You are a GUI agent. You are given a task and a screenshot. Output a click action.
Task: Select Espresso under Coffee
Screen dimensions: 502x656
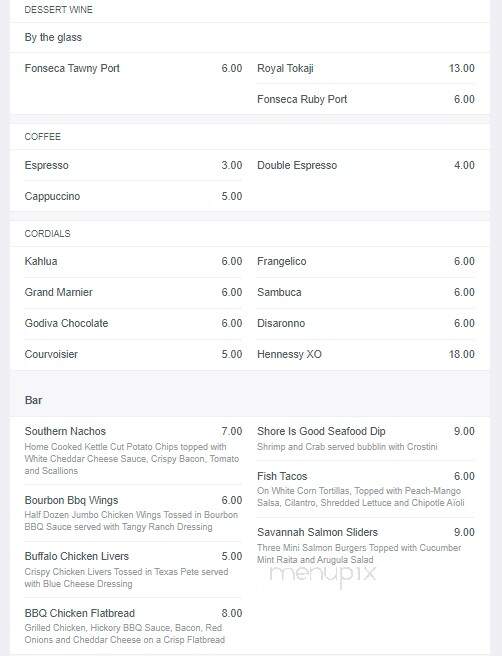click(x=46, y=165)
